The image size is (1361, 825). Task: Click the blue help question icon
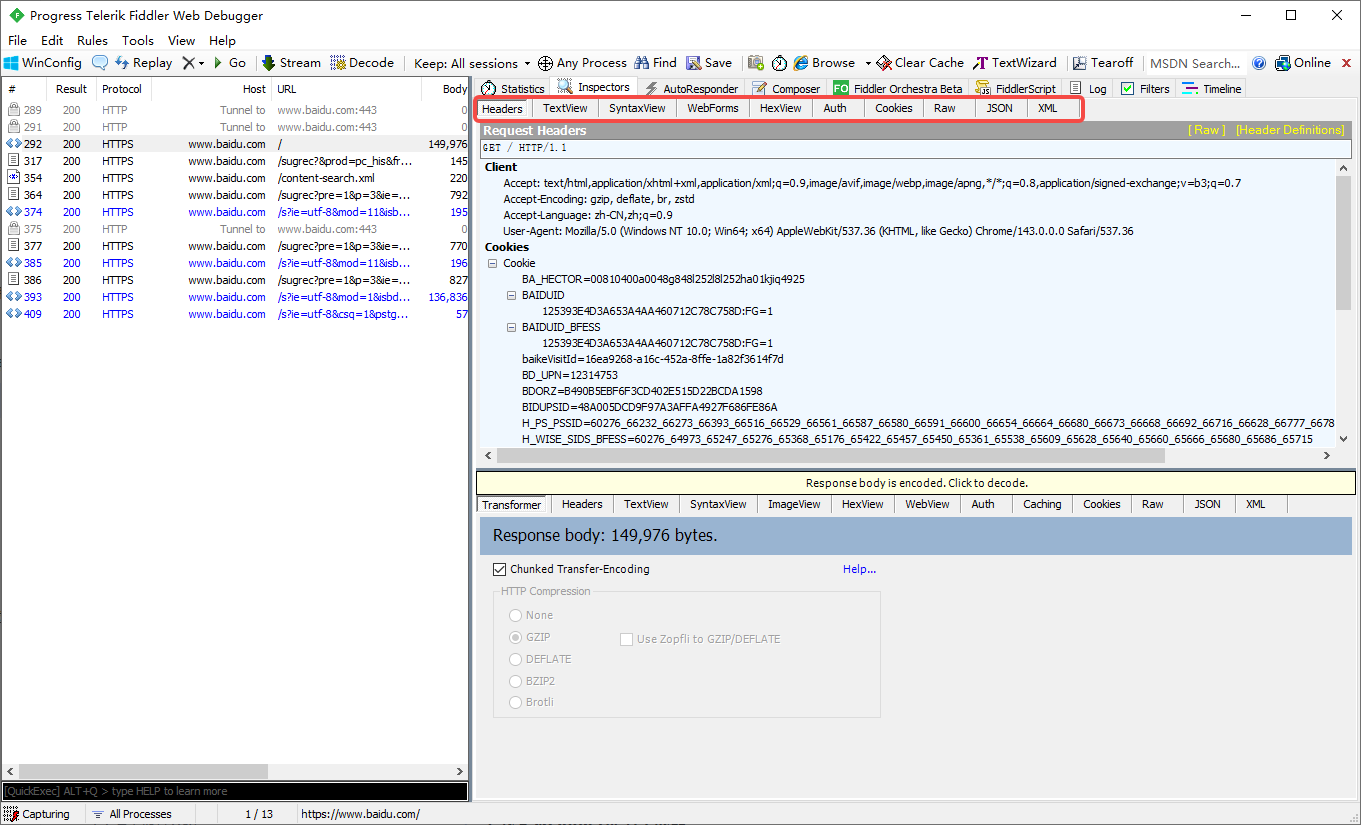(1259, 63)
